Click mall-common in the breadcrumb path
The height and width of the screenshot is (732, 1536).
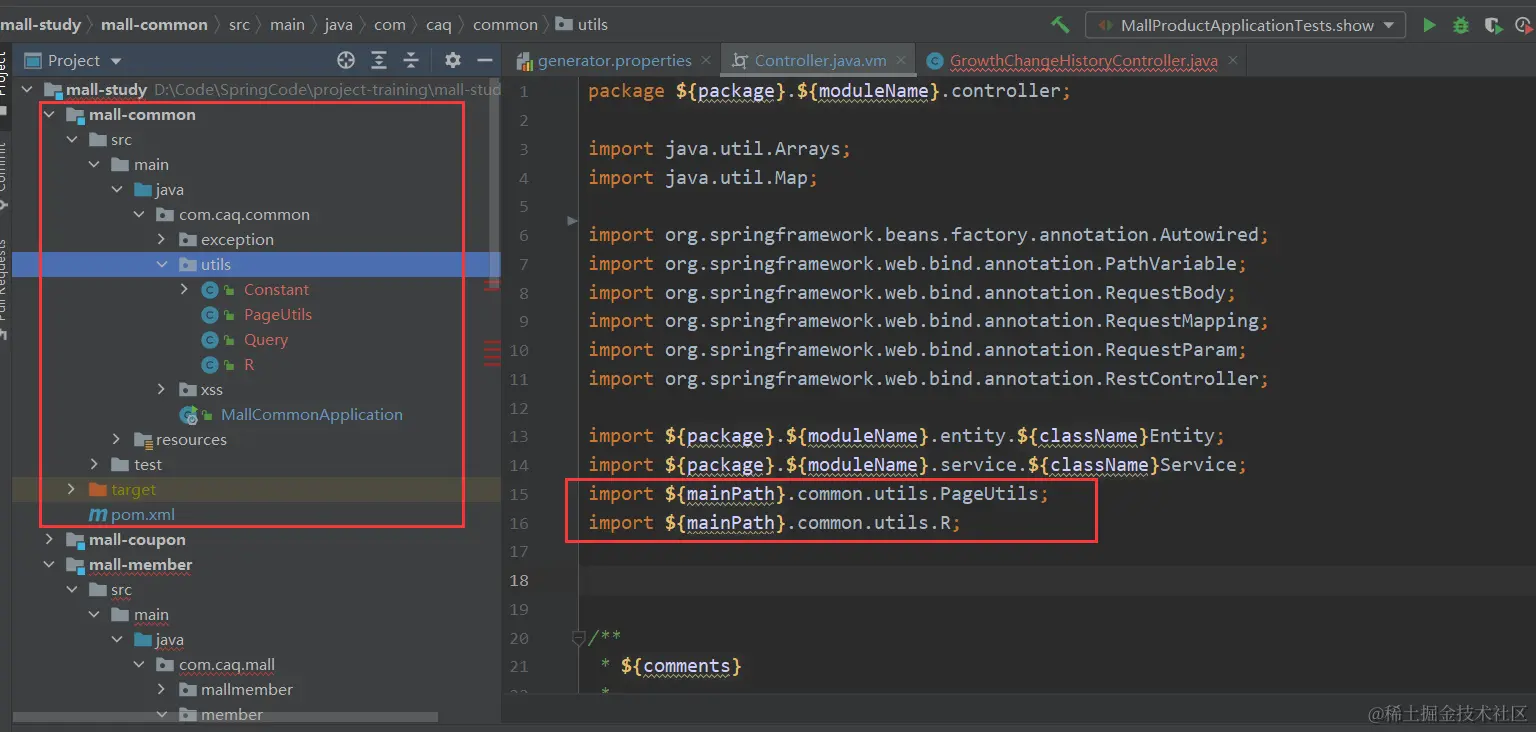(x=154, y=25)
